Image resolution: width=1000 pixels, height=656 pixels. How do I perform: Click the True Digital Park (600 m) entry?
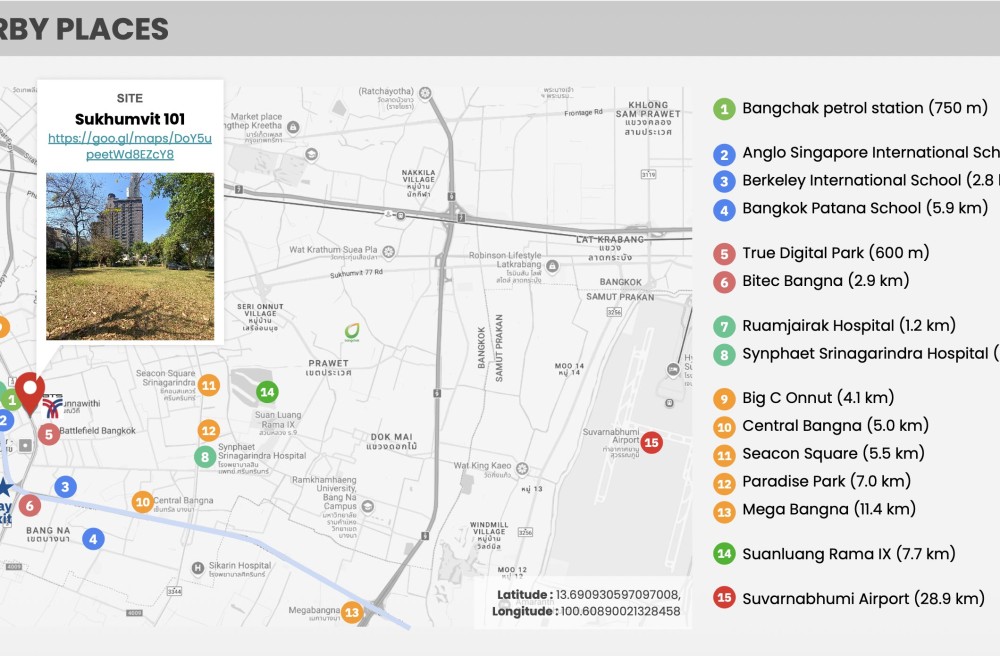(x=835, y=252)
